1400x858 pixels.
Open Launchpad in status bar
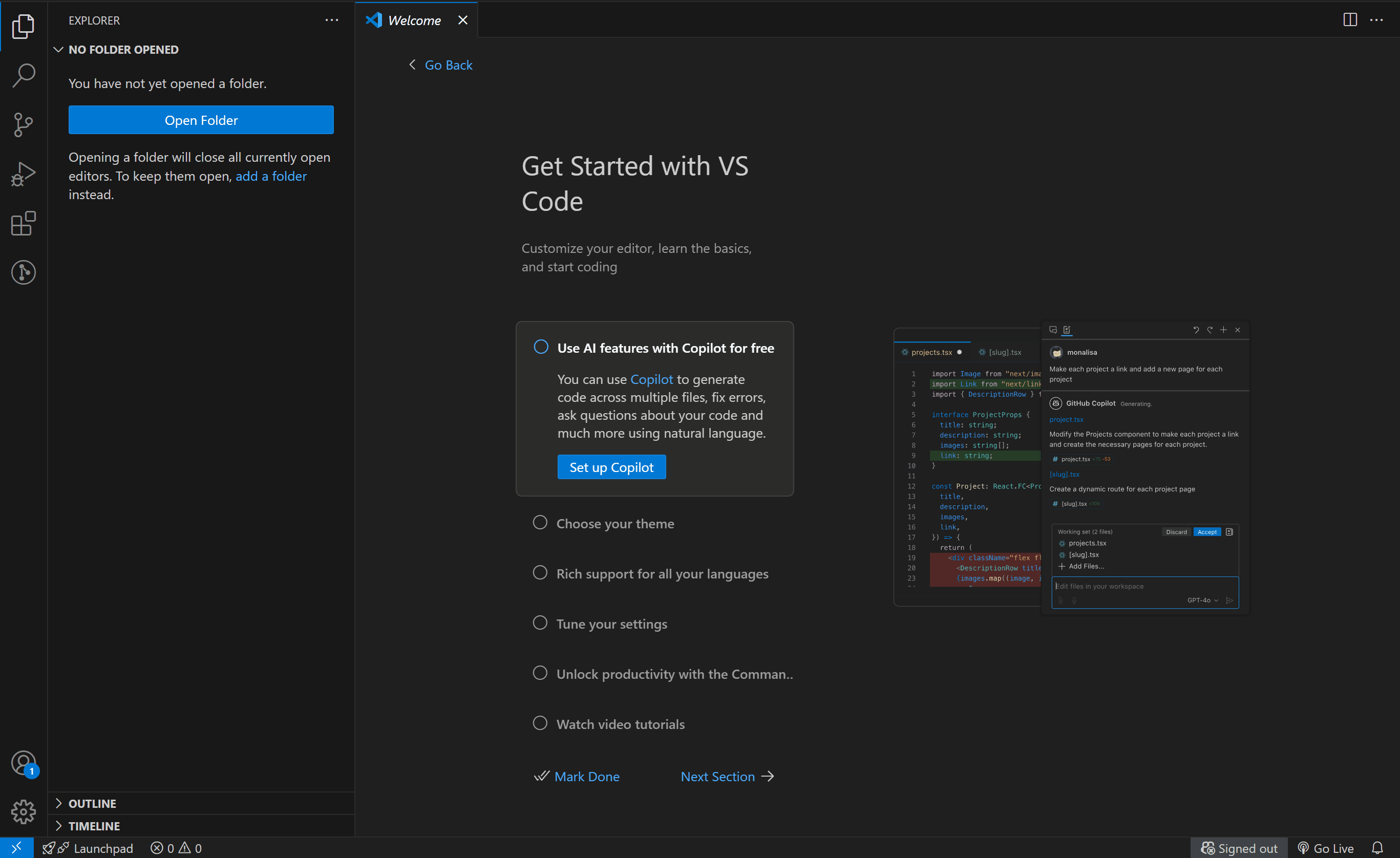88,848
